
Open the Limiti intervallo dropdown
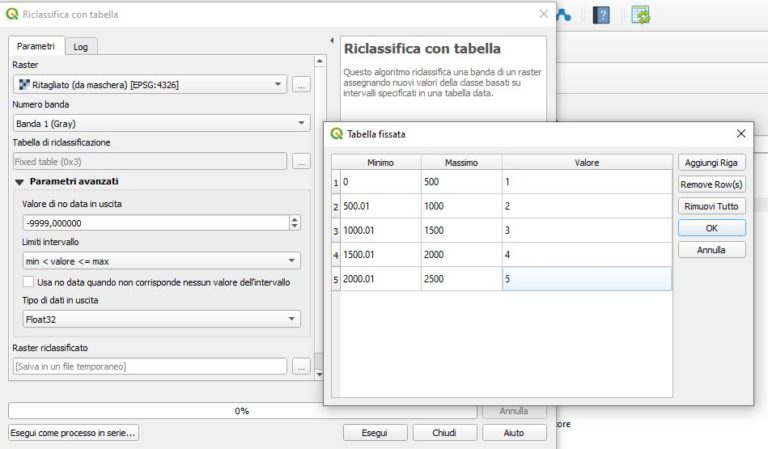[160, 261]
